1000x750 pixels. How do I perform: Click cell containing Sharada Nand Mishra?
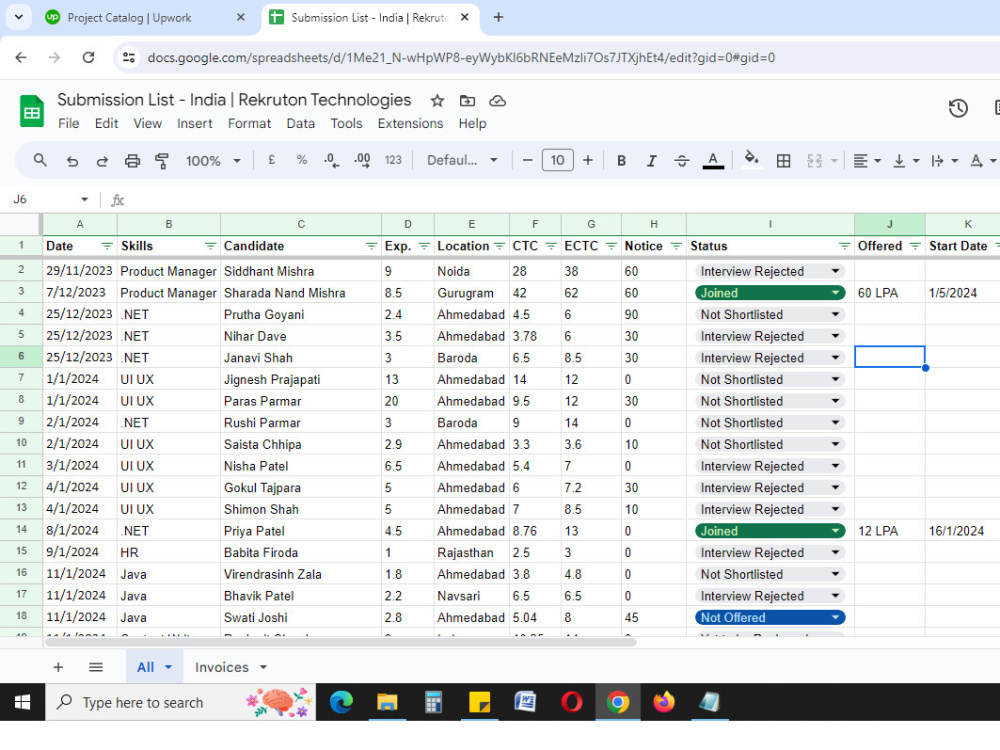[300, 293]
